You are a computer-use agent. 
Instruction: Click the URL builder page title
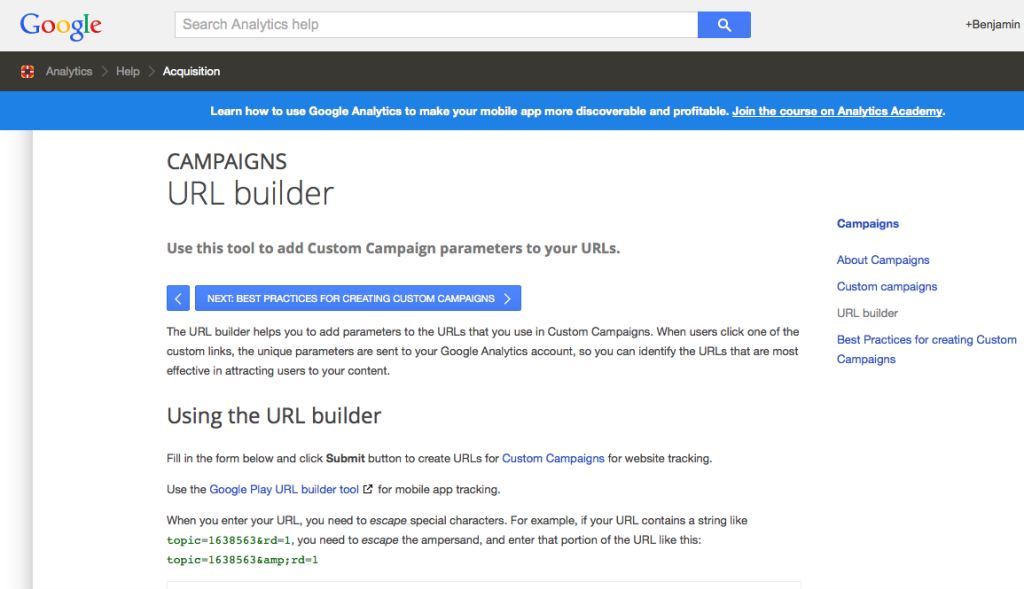tap(250, 194)
